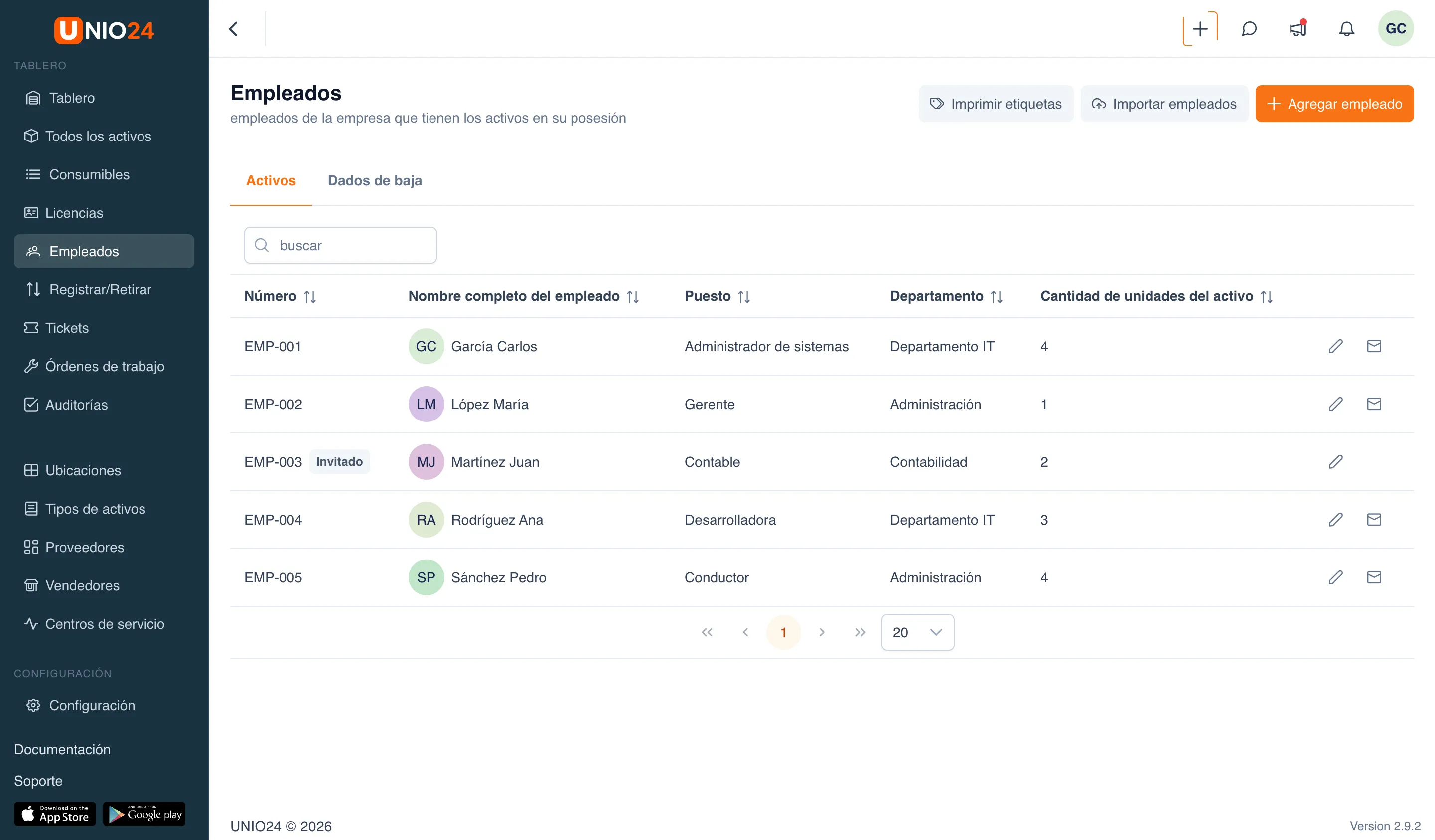Sort table by Puesto column
The width and height of the screenshot is (1435, 840).
(x=744, y=297)
